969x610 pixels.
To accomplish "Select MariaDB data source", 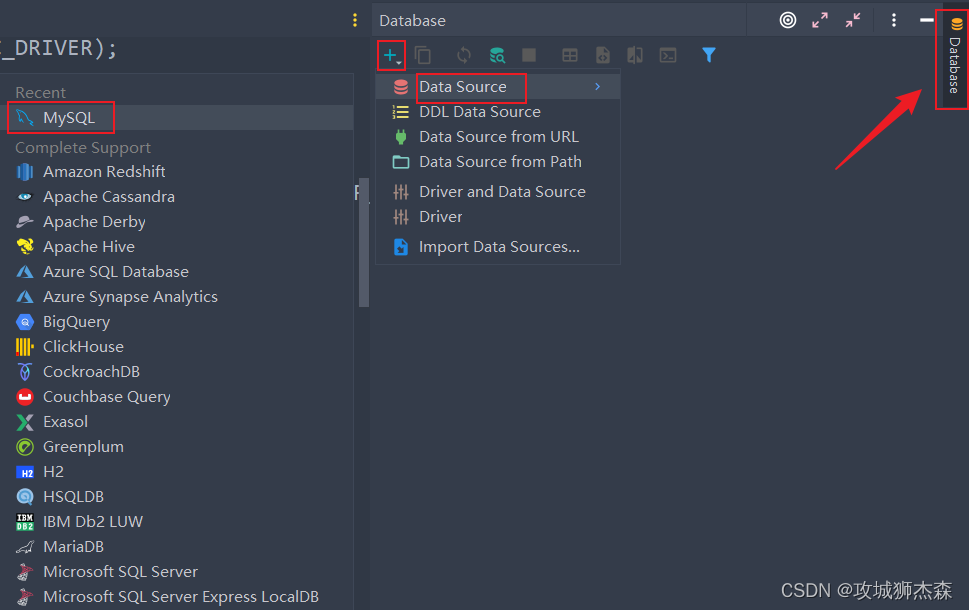I will (x=177, y=547).
